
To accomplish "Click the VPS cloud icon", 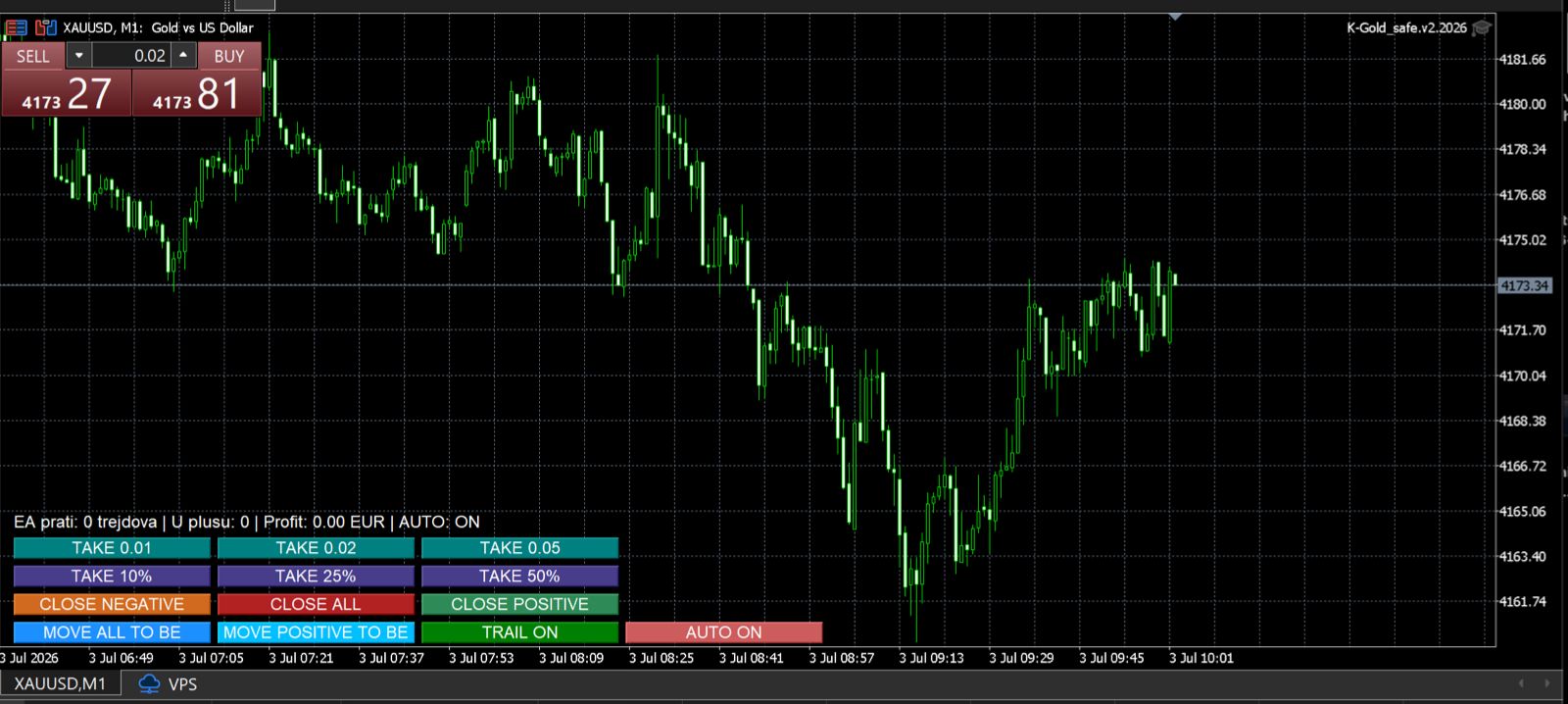I will click(x=149, y=683).
